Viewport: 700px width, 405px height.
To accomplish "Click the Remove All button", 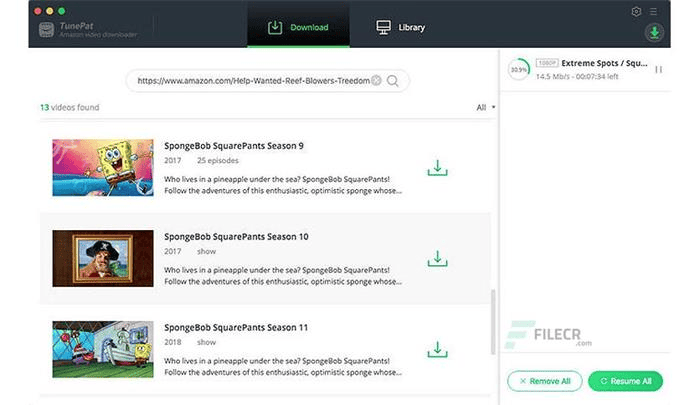I will pyautogui.click(x=545, y=381).
